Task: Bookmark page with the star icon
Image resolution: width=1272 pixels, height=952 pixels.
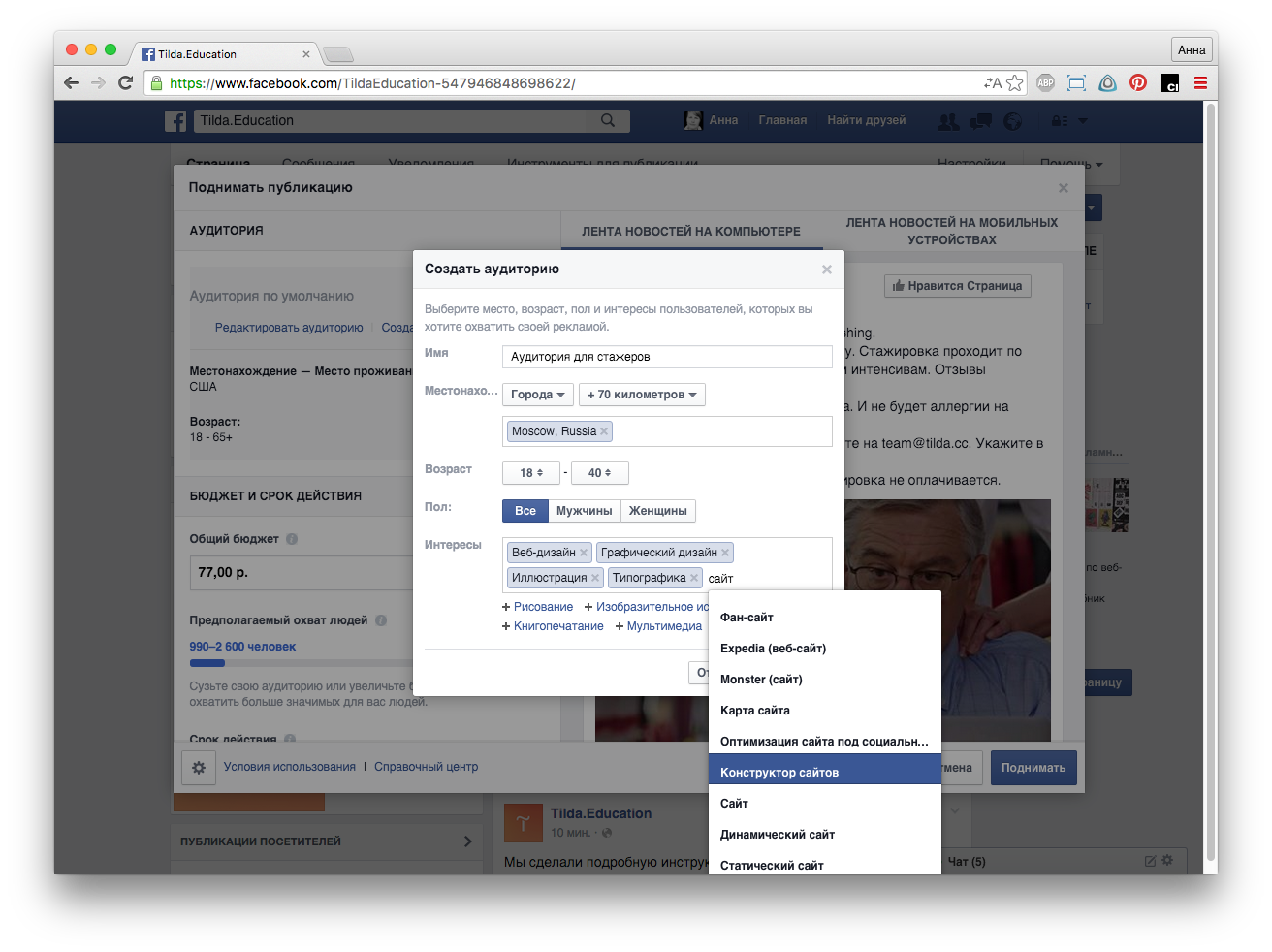Action: click(1014, 83)
